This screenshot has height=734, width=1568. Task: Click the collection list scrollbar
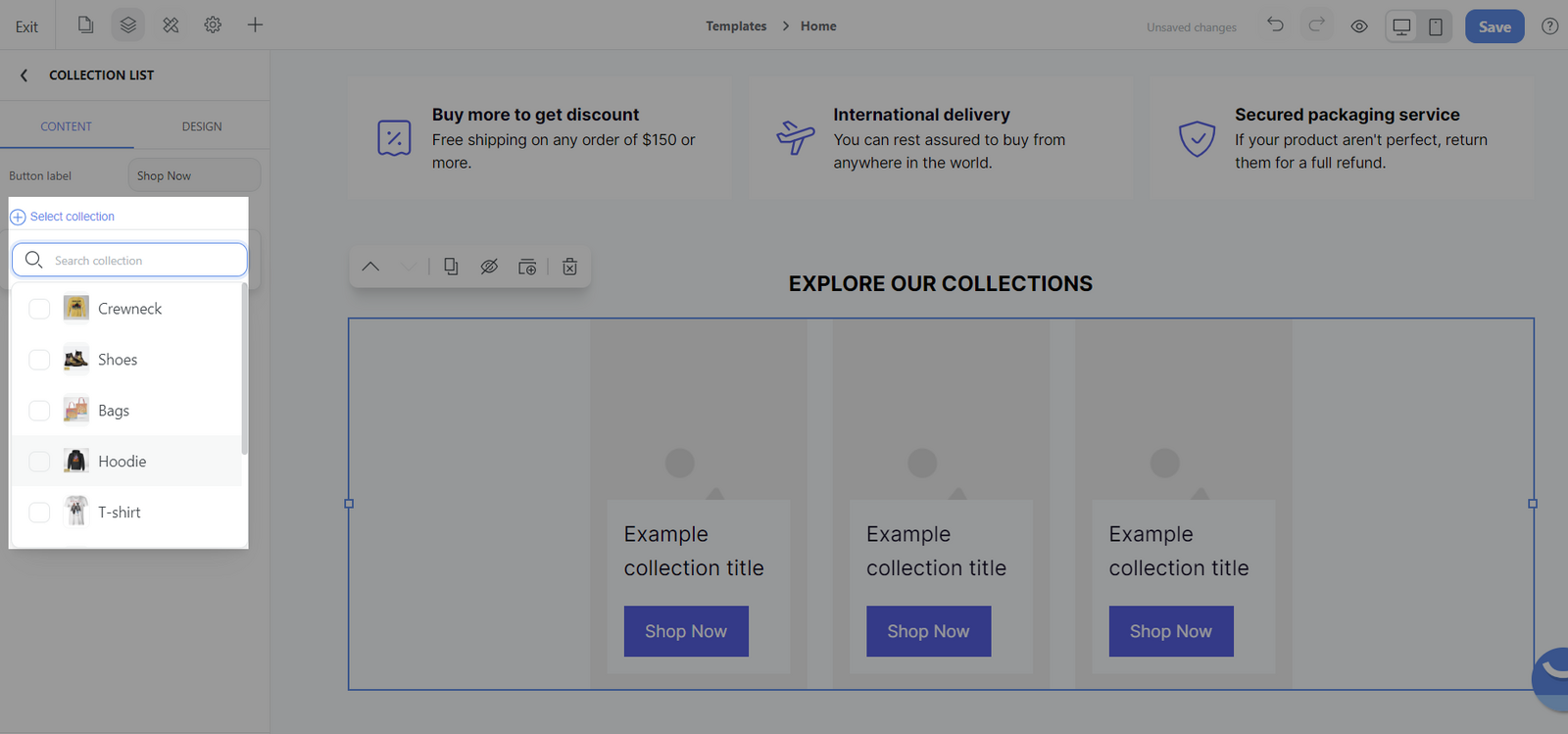click(244, 368)
